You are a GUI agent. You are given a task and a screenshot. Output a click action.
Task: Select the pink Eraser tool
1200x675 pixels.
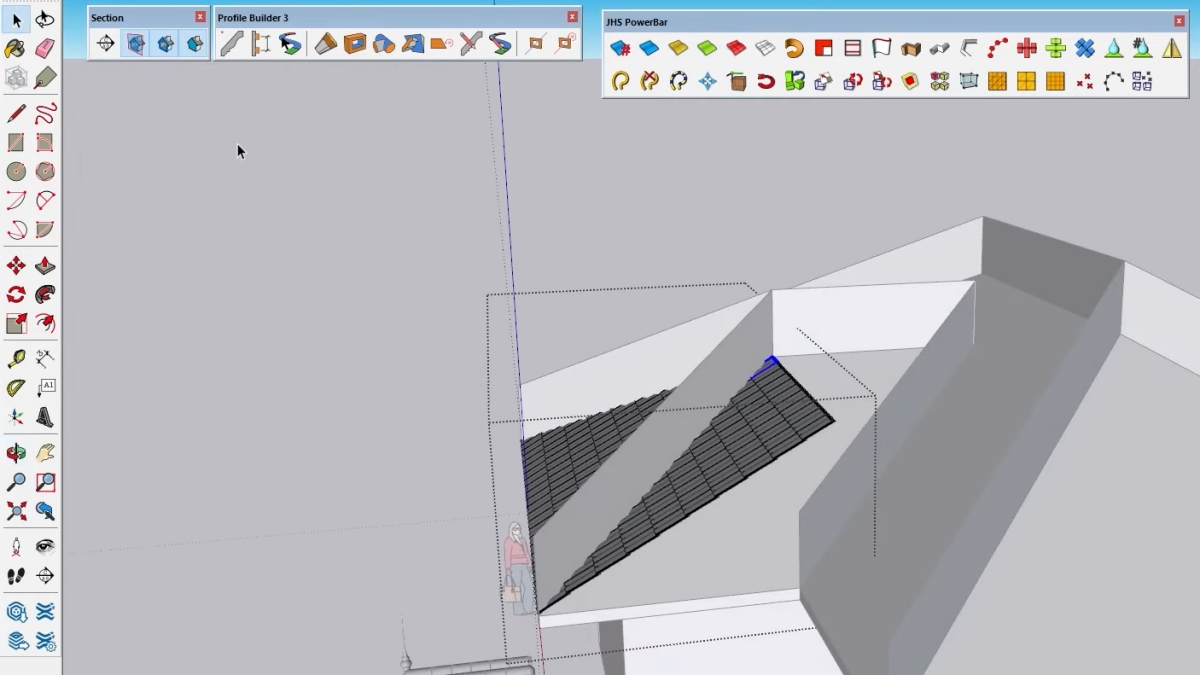click(45, 48)
